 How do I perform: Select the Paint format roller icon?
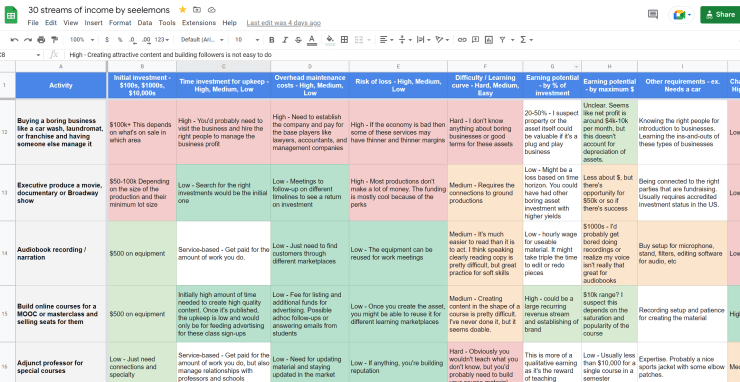coord(54,40)
